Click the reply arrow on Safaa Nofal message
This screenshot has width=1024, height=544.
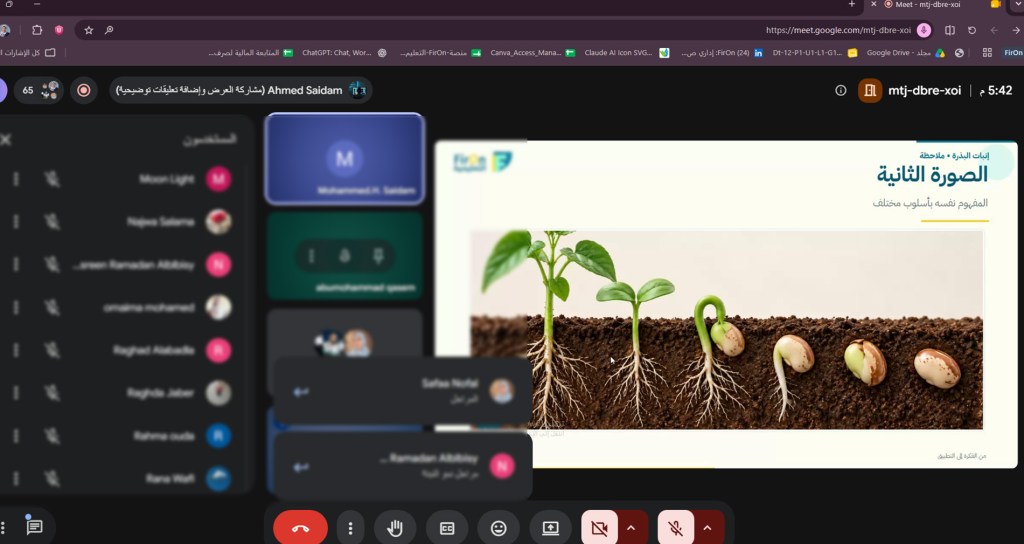[300, 392]
